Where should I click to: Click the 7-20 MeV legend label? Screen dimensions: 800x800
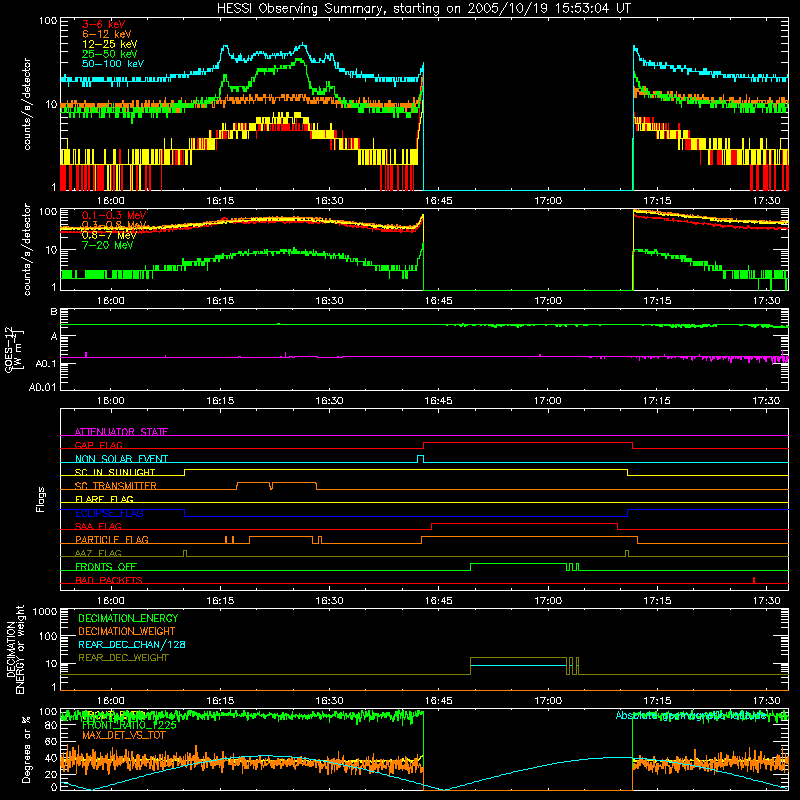(108, 245)
